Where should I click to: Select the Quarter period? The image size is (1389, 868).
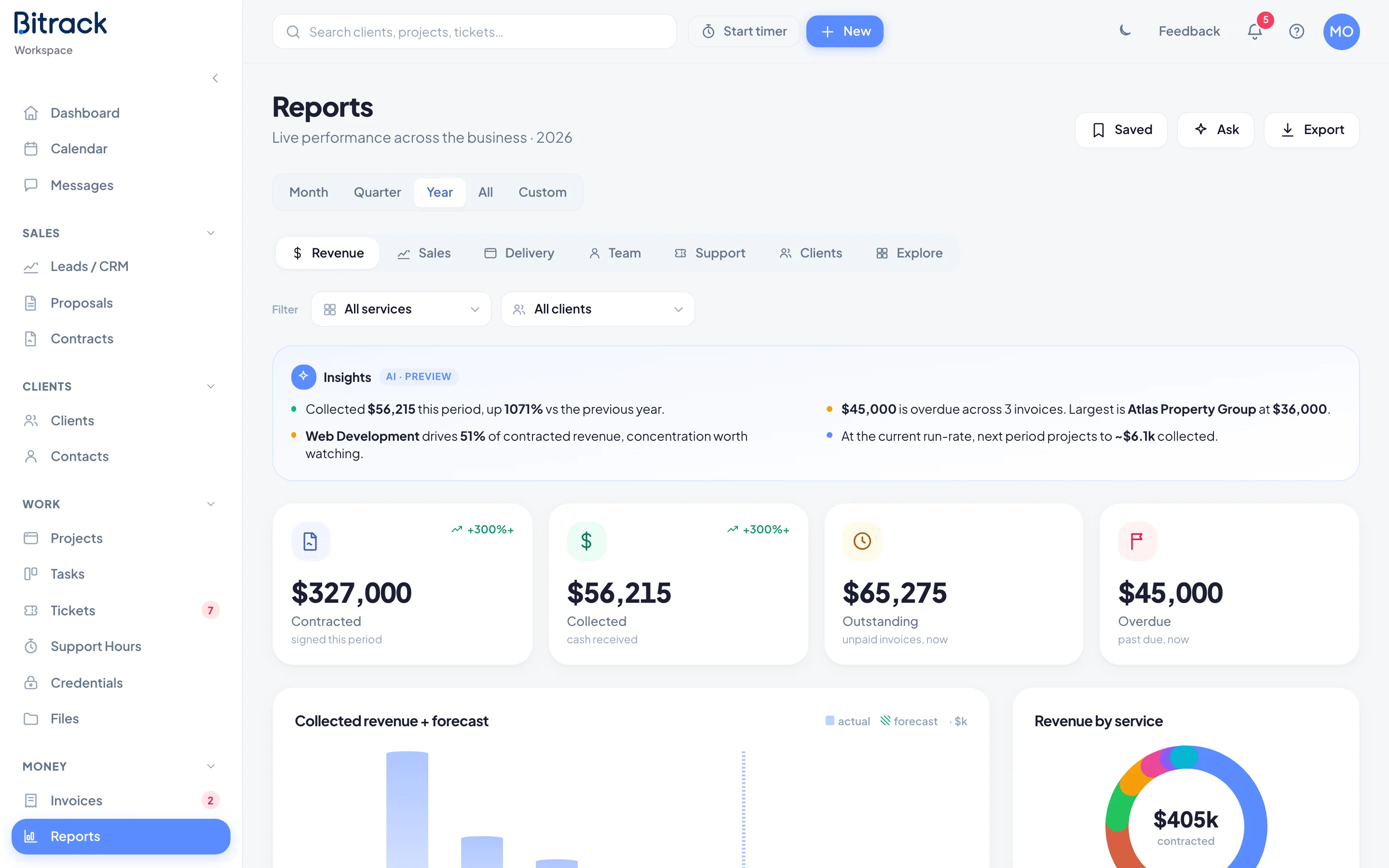click(x=377, y=192)
